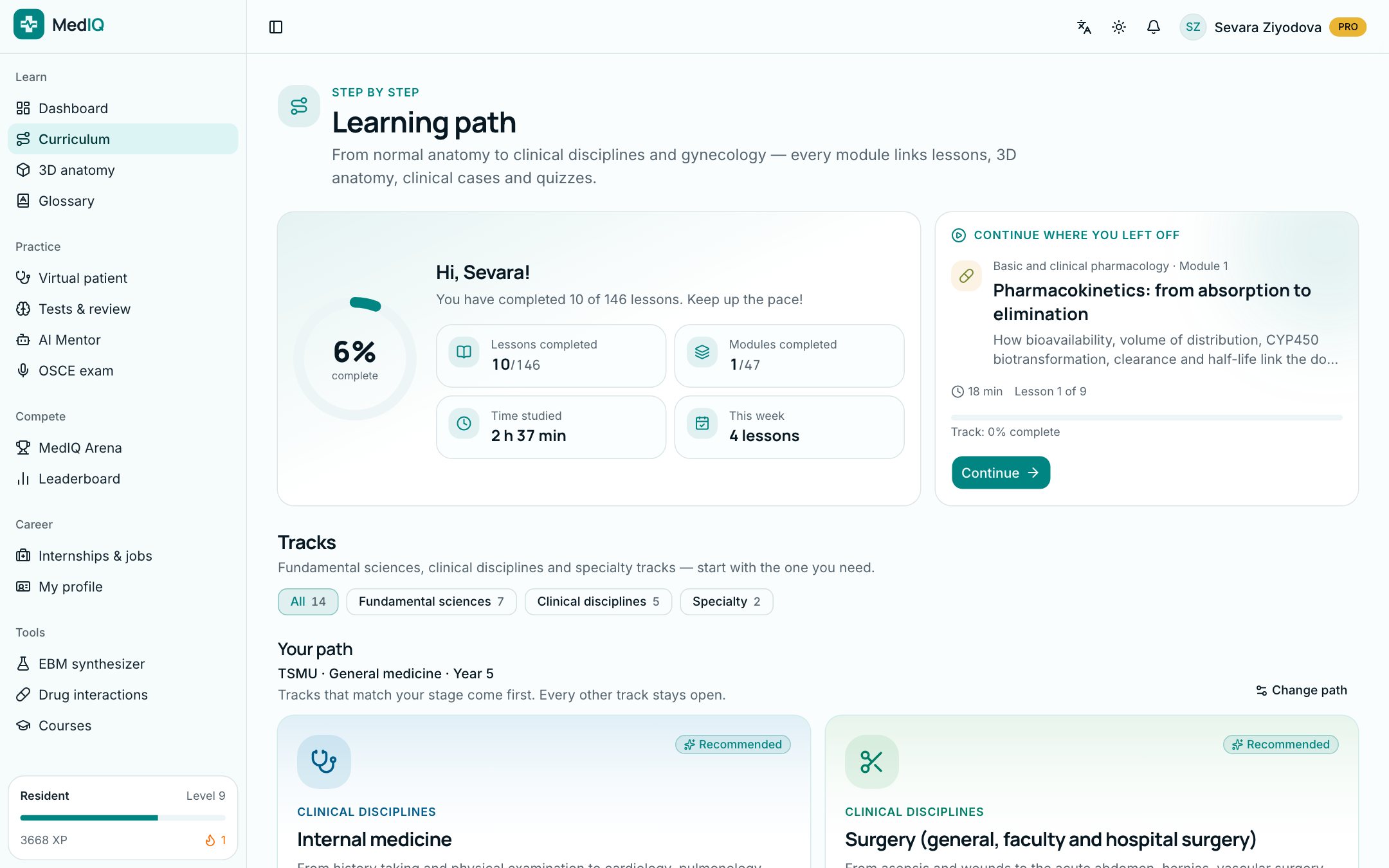Image resolution: width=1389 pixels, height=868 pixels.
Task: Click the Drug interactions pill icon
Action: click(x=23, y=694)
